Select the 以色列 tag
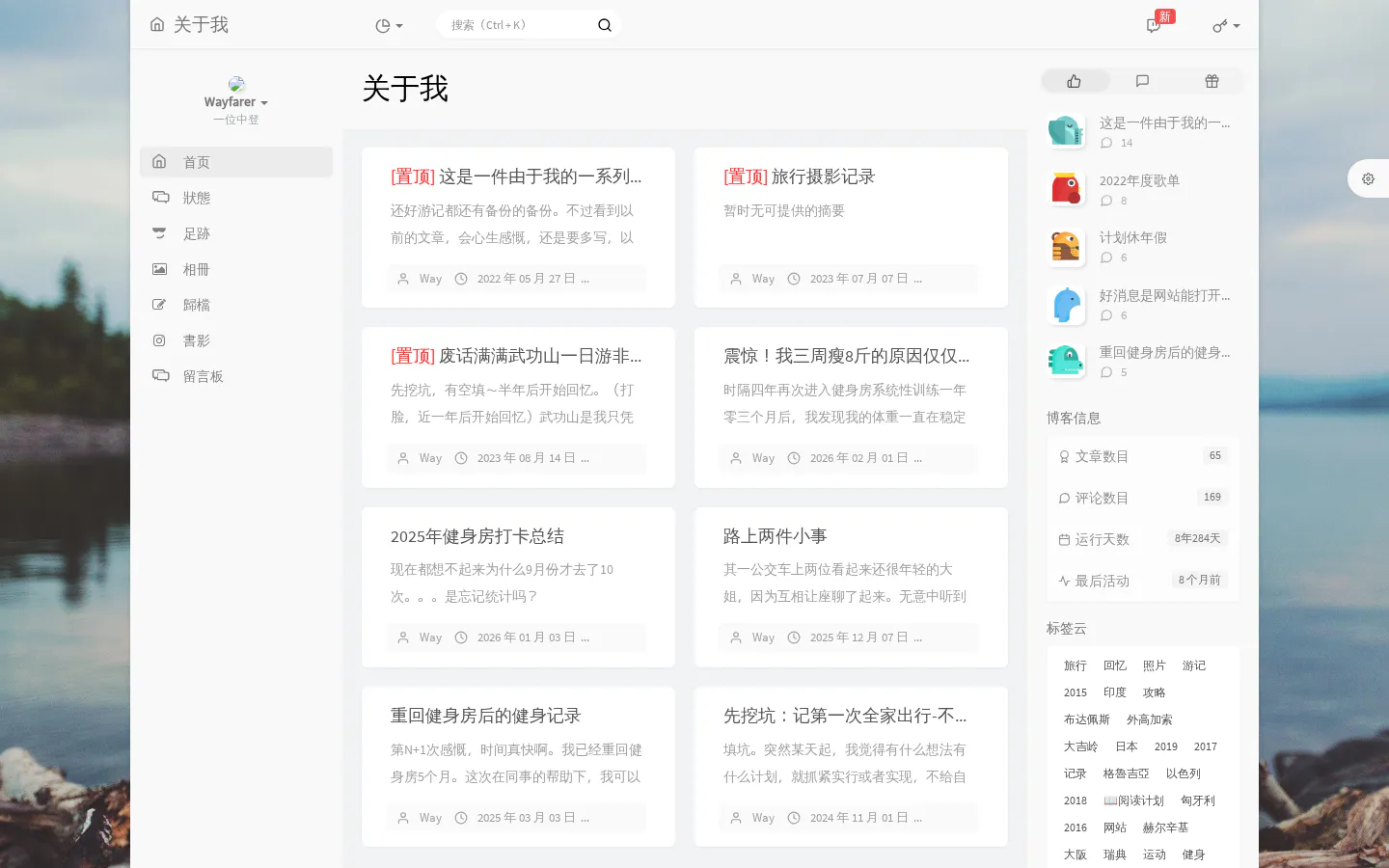The width and height of the screenshot is (1389, 868). point(1184,773)
